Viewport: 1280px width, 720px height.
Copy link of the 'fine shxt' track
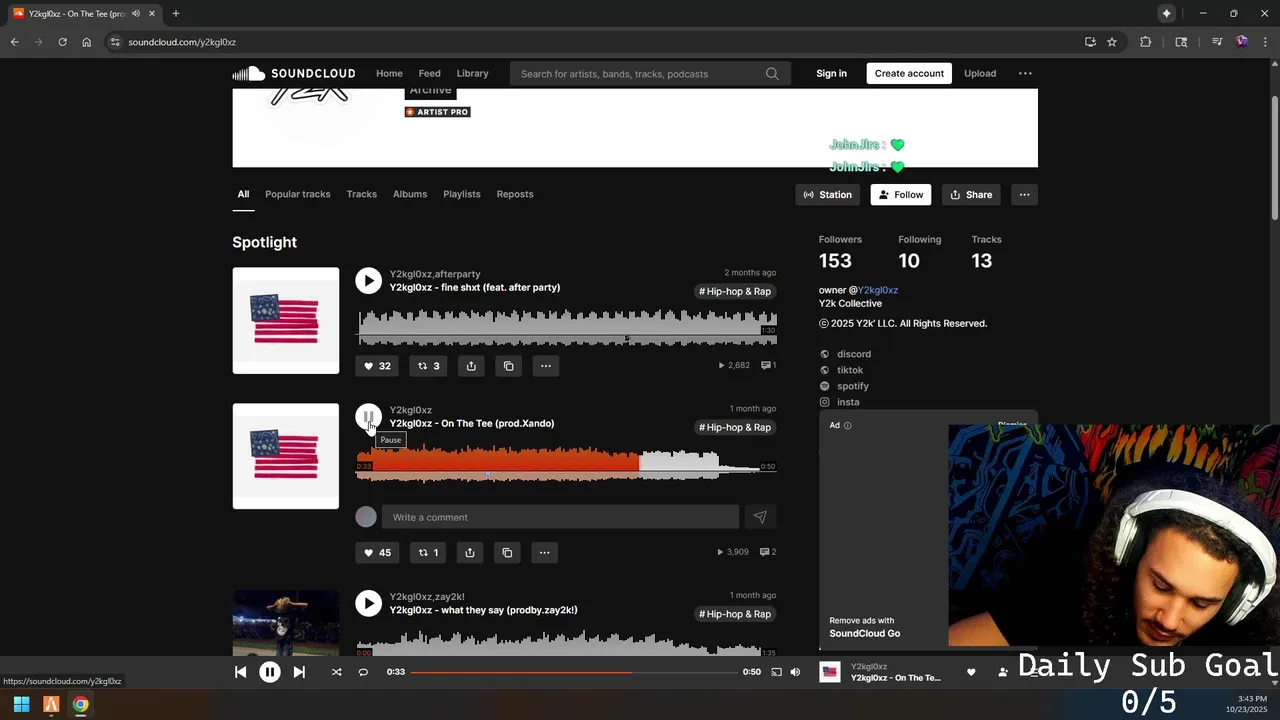click(508, 366)
